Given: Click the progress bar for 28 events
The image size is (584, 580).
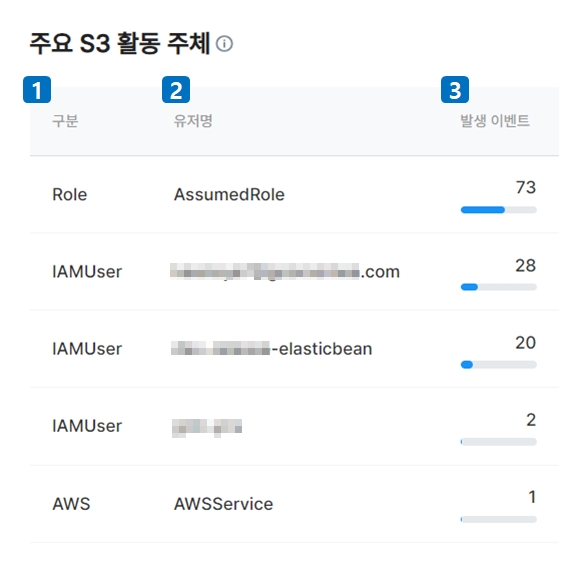Looking at the screenshot, I should (498, 287).
